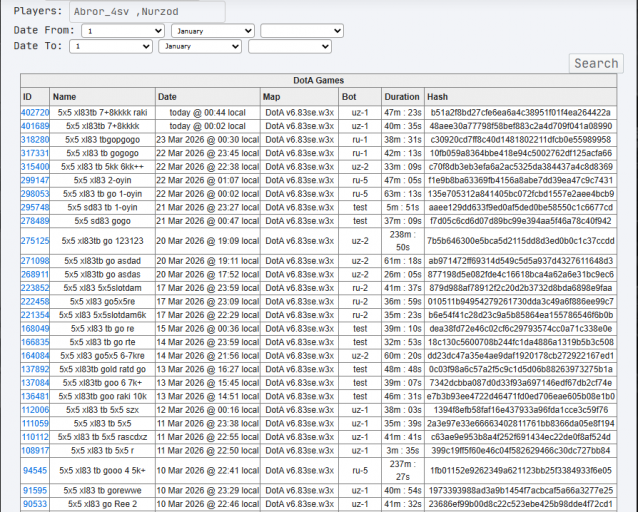Open game ID 278489
Image resolution: width=638 pixels, height=512 pixels.
coord(35,221)
